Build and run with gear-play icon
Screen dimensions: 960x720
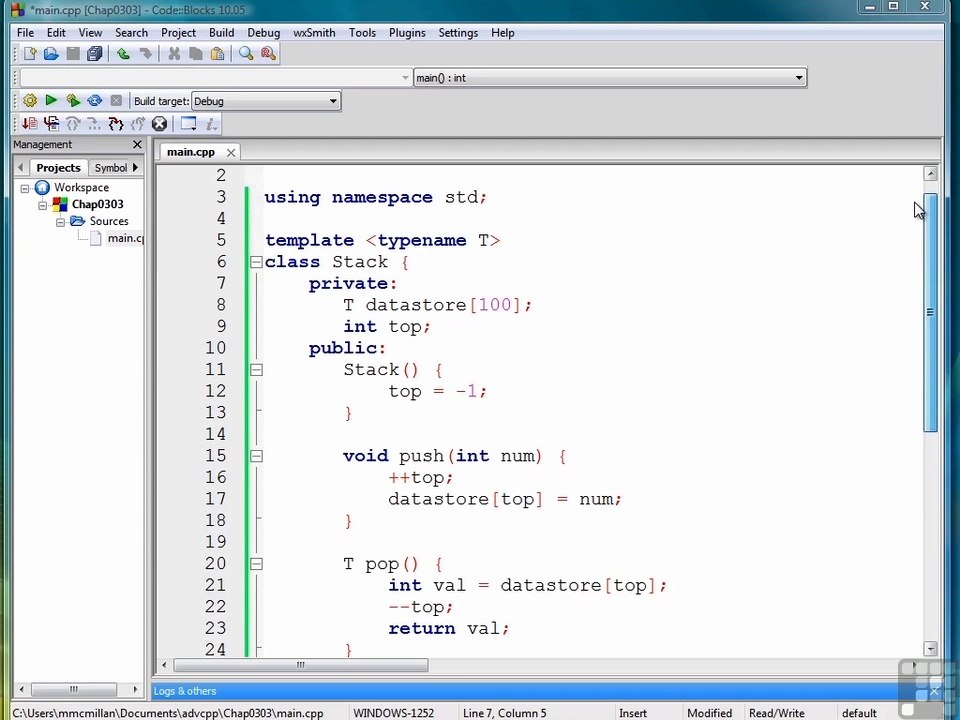pyautogui.click(x=73, y=100)
